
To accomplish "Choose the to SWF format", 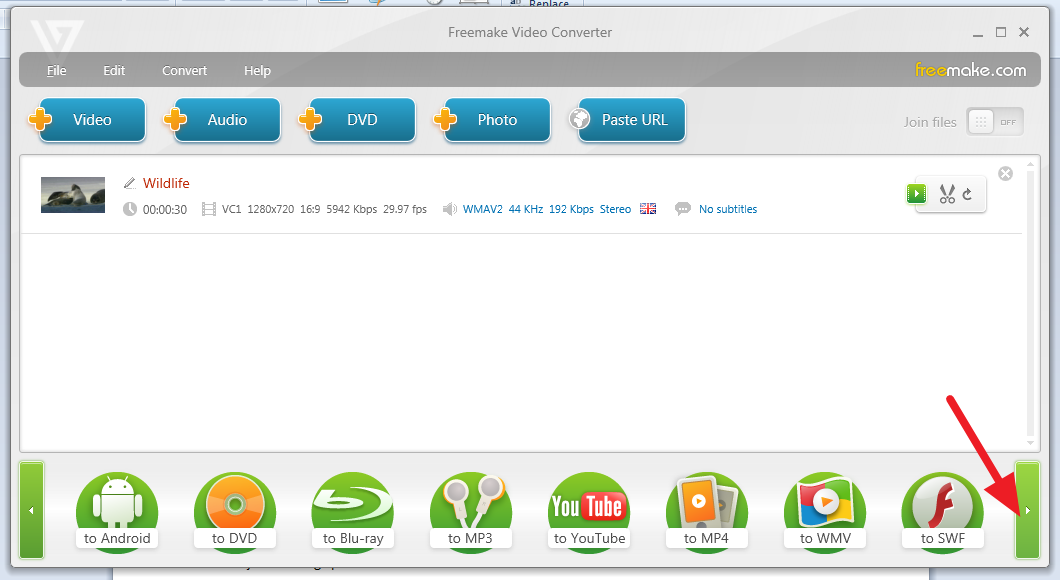I will [x=942, y=512].
